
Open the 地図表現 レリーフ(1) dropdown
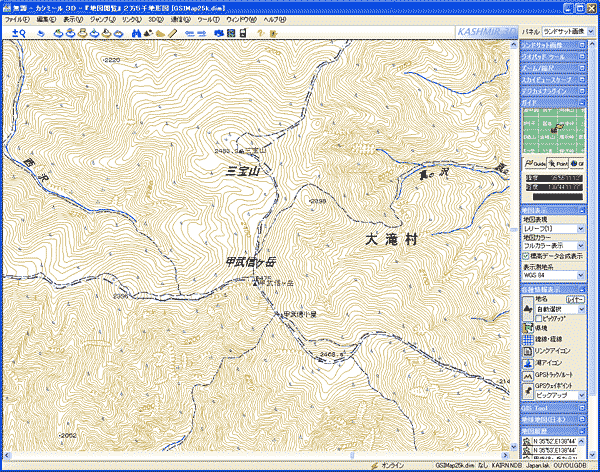coord(554,229)
